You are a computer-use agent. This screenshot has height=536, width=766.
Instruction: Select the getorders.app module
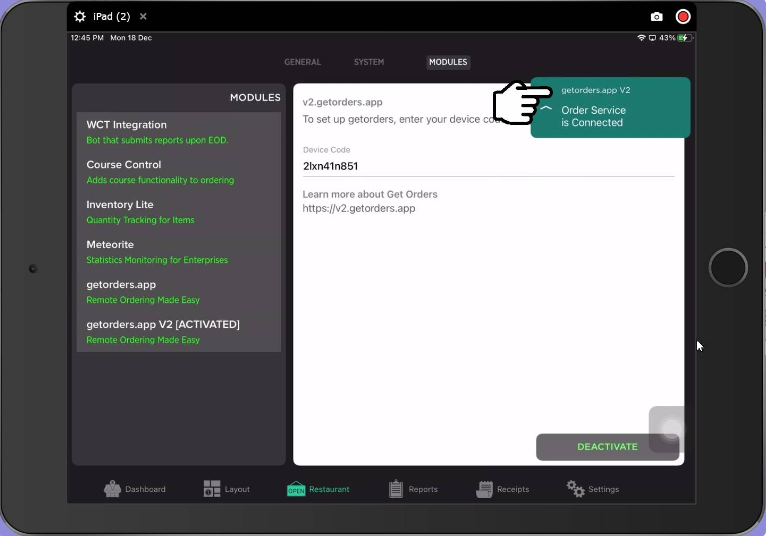click(179, 292)
